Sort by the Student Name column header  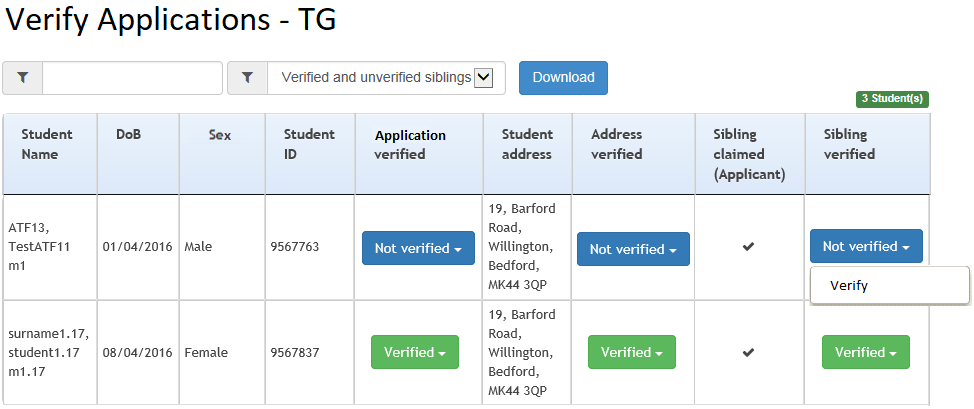pyautogui.click(x=47, y=144)
